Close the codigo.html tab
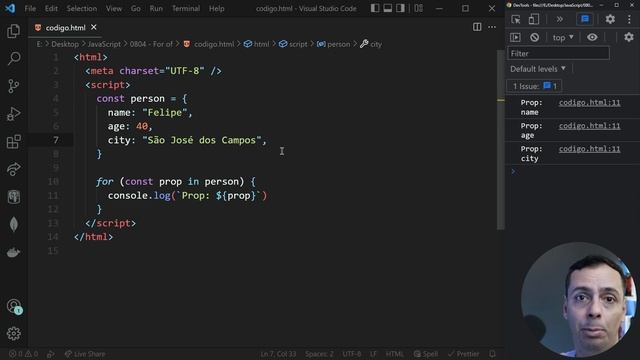The width and height of the screenshot is (640, 360). tap(94, 27)
